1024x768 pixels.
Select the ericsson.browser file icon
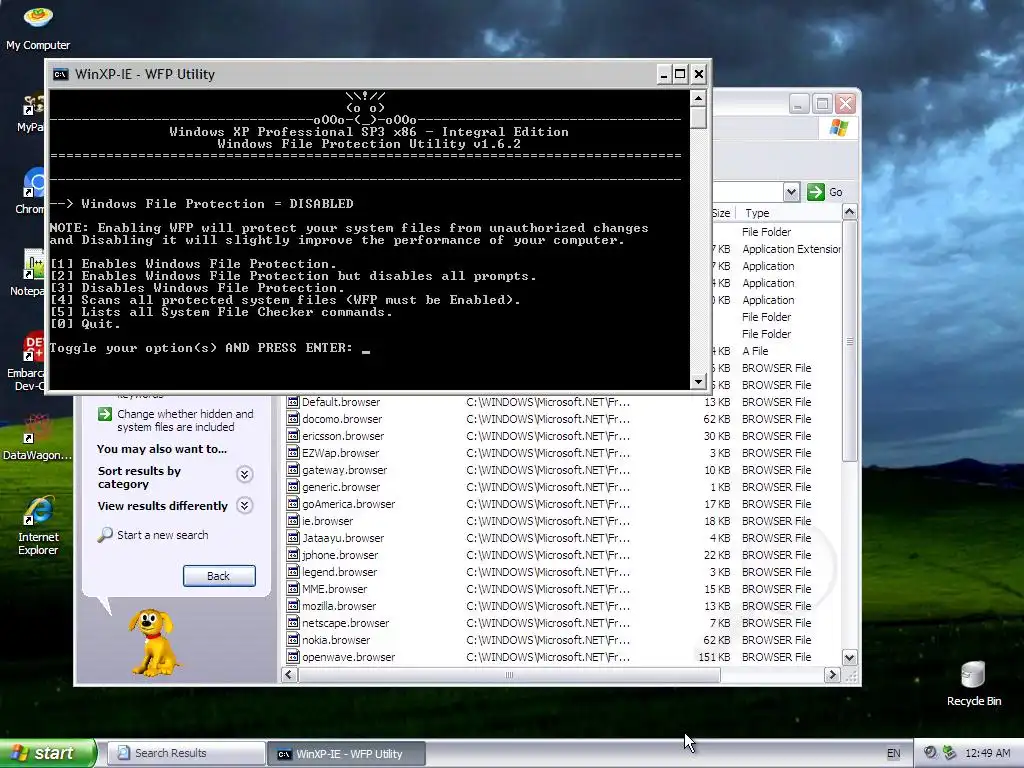[293, 436]
